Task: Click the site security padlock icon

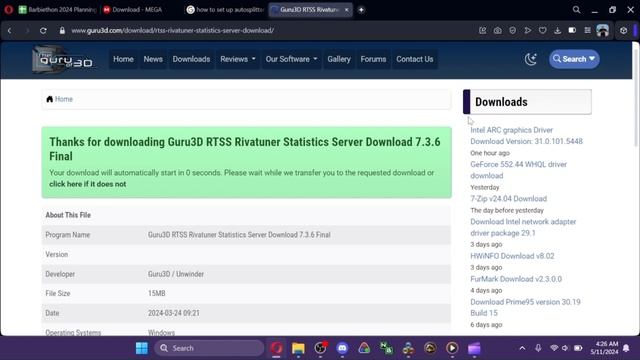Action: (62, 31)
